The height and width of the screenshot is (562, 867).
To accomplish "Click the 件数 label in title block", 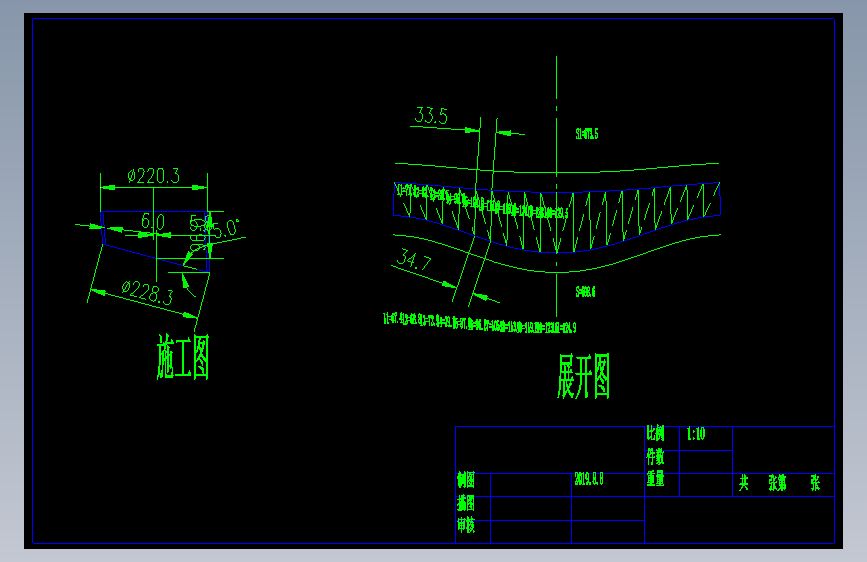I will pos(655,457).
